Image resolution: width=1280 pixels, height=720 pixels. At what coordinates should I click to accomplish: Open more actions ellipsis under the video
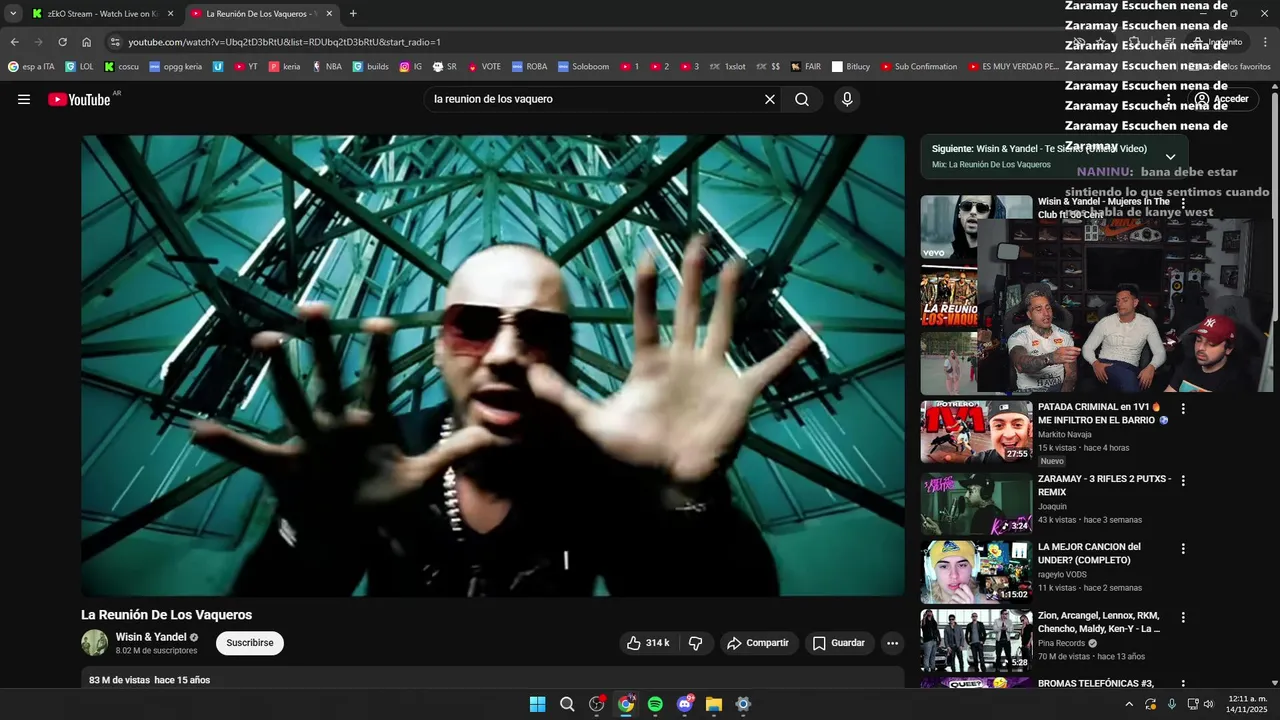click(893, 643)
